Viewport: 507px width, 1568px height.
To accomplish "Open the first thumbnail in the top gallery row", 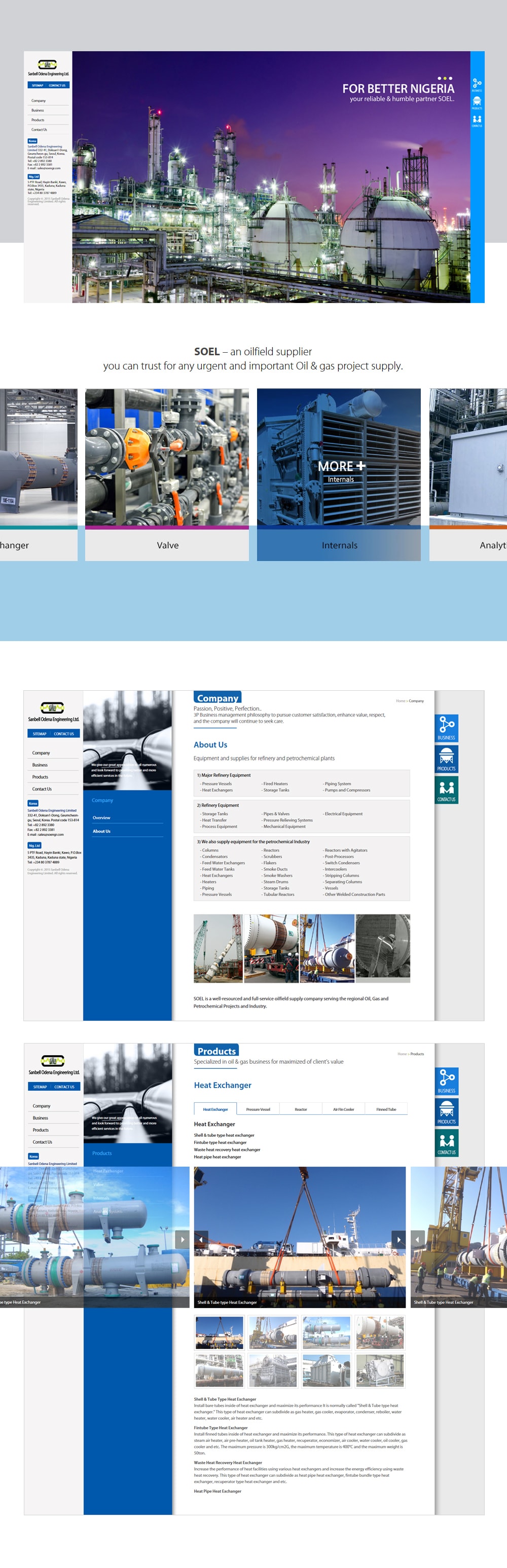I will [x=219, y=1332].
